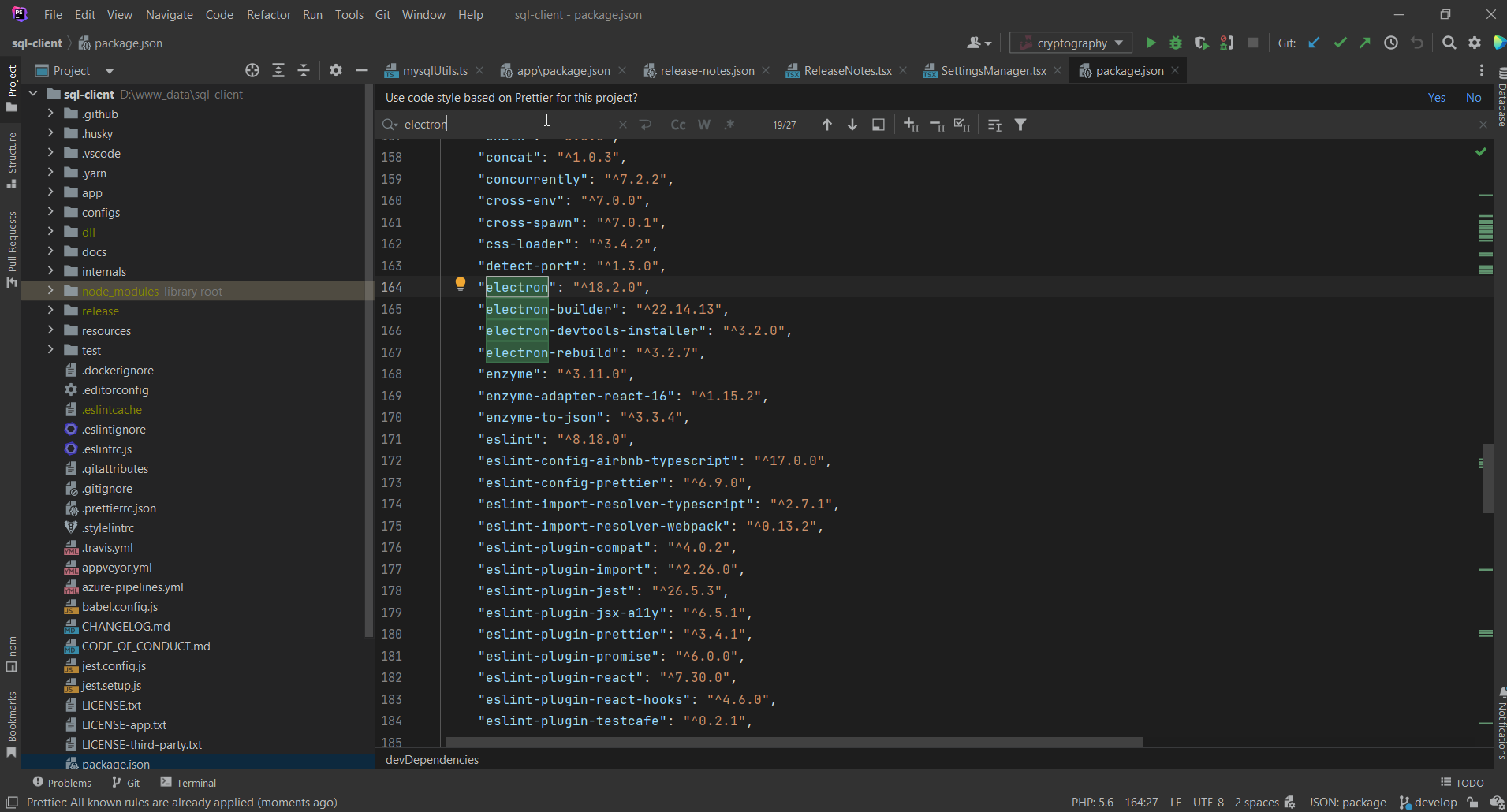This screenshot has width=1507, height=812.
Task: Open recent files tab list menu
Action: point(1482,71)
